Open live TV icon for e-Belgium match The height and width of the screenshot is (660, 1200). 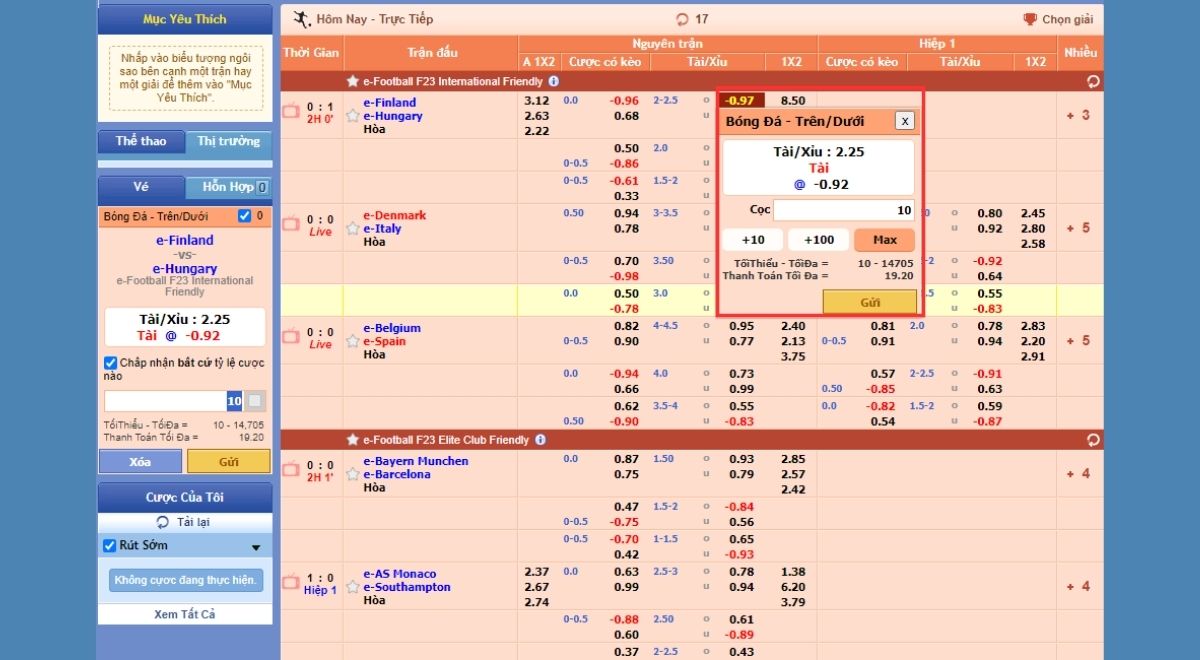click(x=291, y=337)
